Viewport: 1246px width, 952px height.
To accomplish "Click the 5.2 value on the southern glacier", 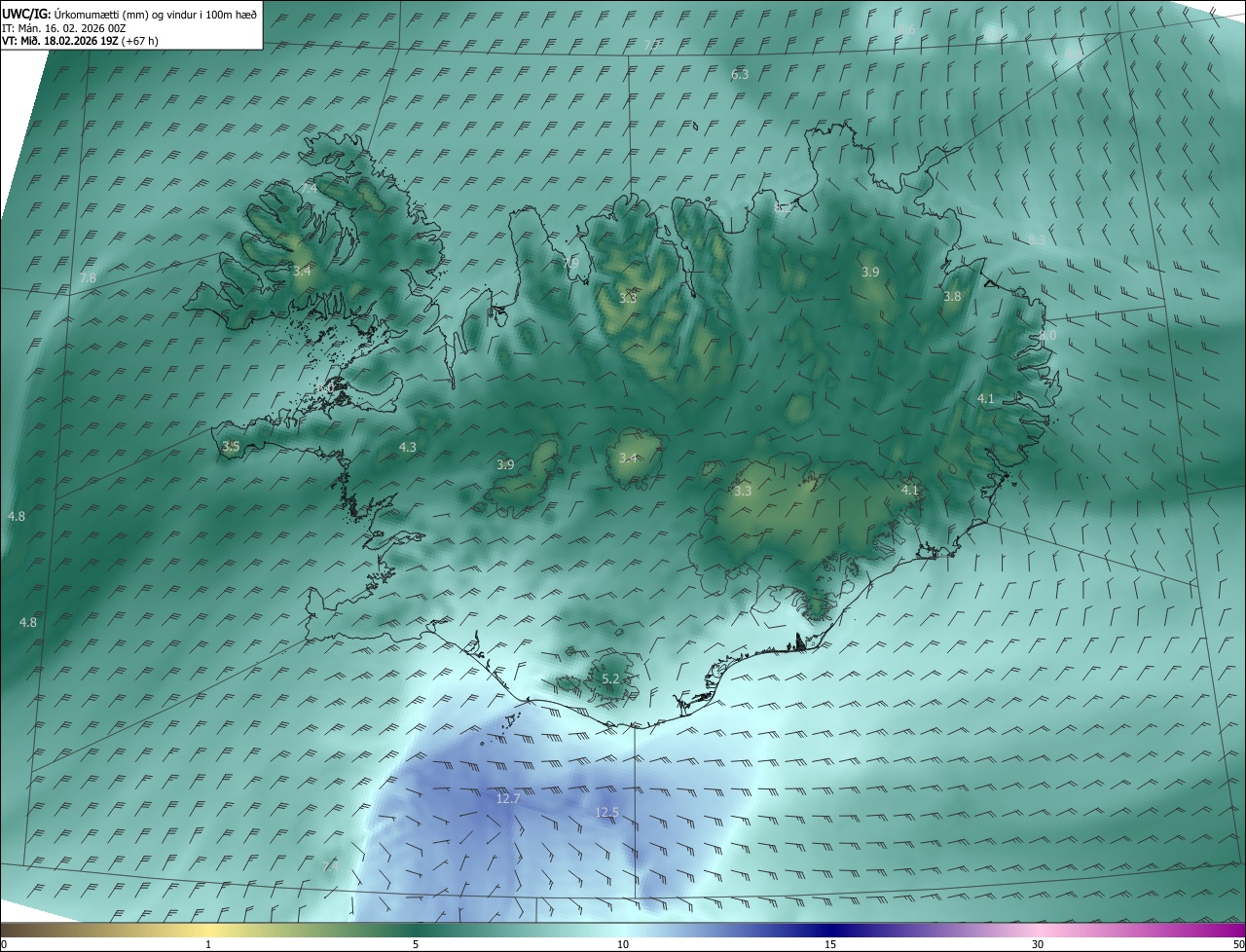I will 610,678.
